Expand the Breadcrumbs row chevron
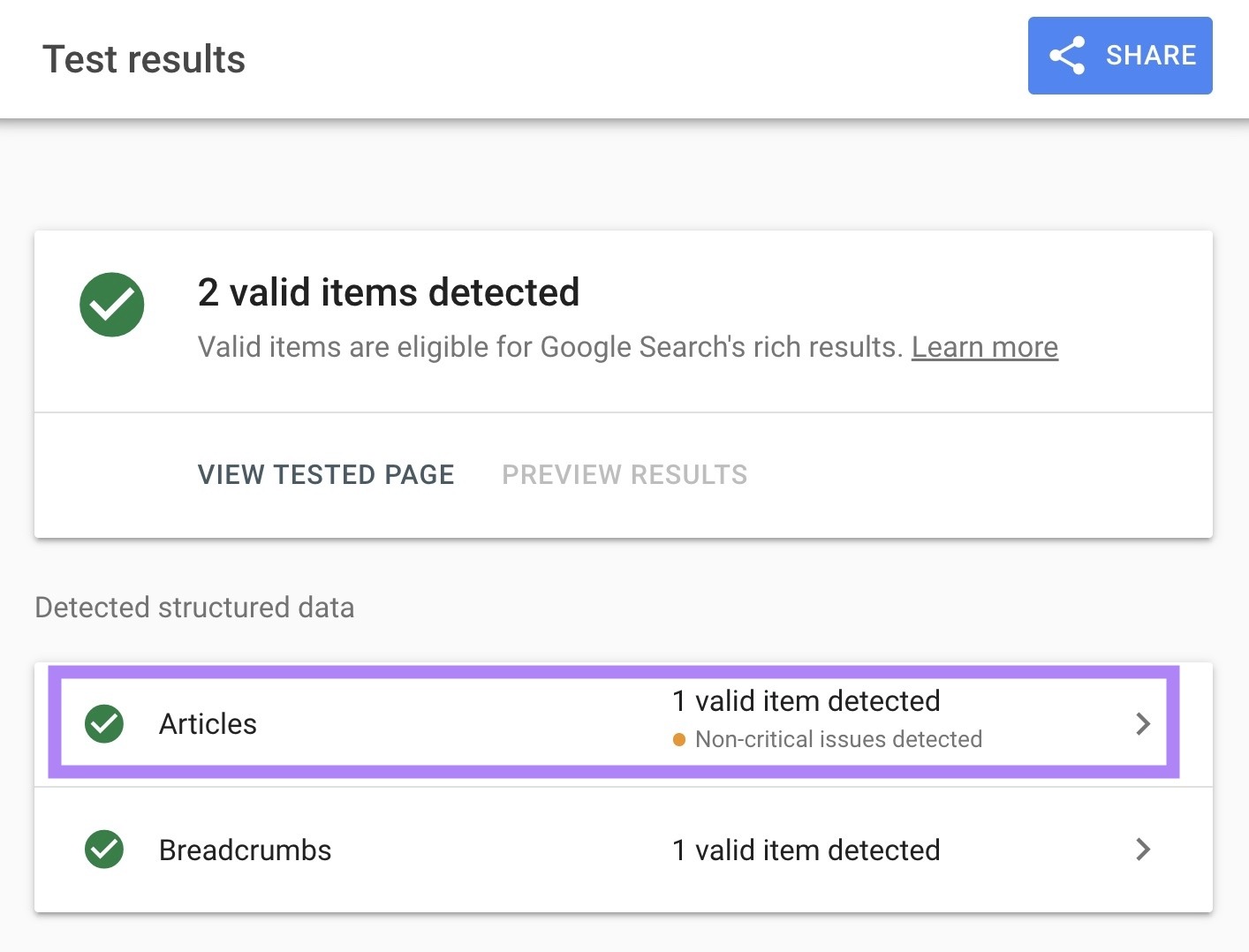This screenshot has height=952, width=1249. point(1144,850)
